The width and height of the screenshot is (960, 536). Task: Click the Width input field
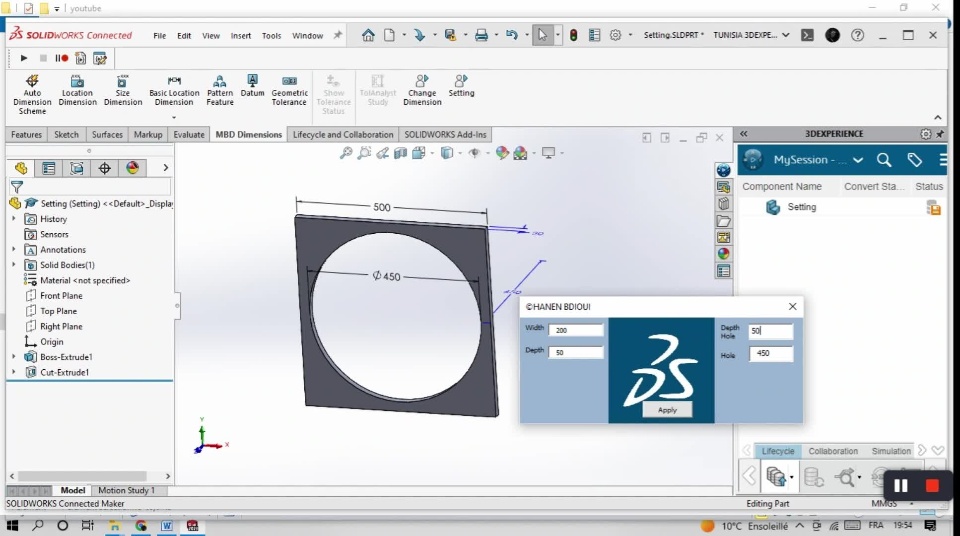tap(576, 330)
